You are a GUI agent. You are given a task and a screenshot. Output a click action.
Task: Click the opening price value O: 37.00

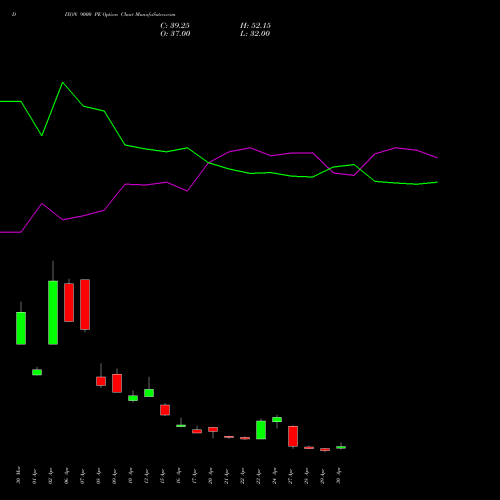175,34
